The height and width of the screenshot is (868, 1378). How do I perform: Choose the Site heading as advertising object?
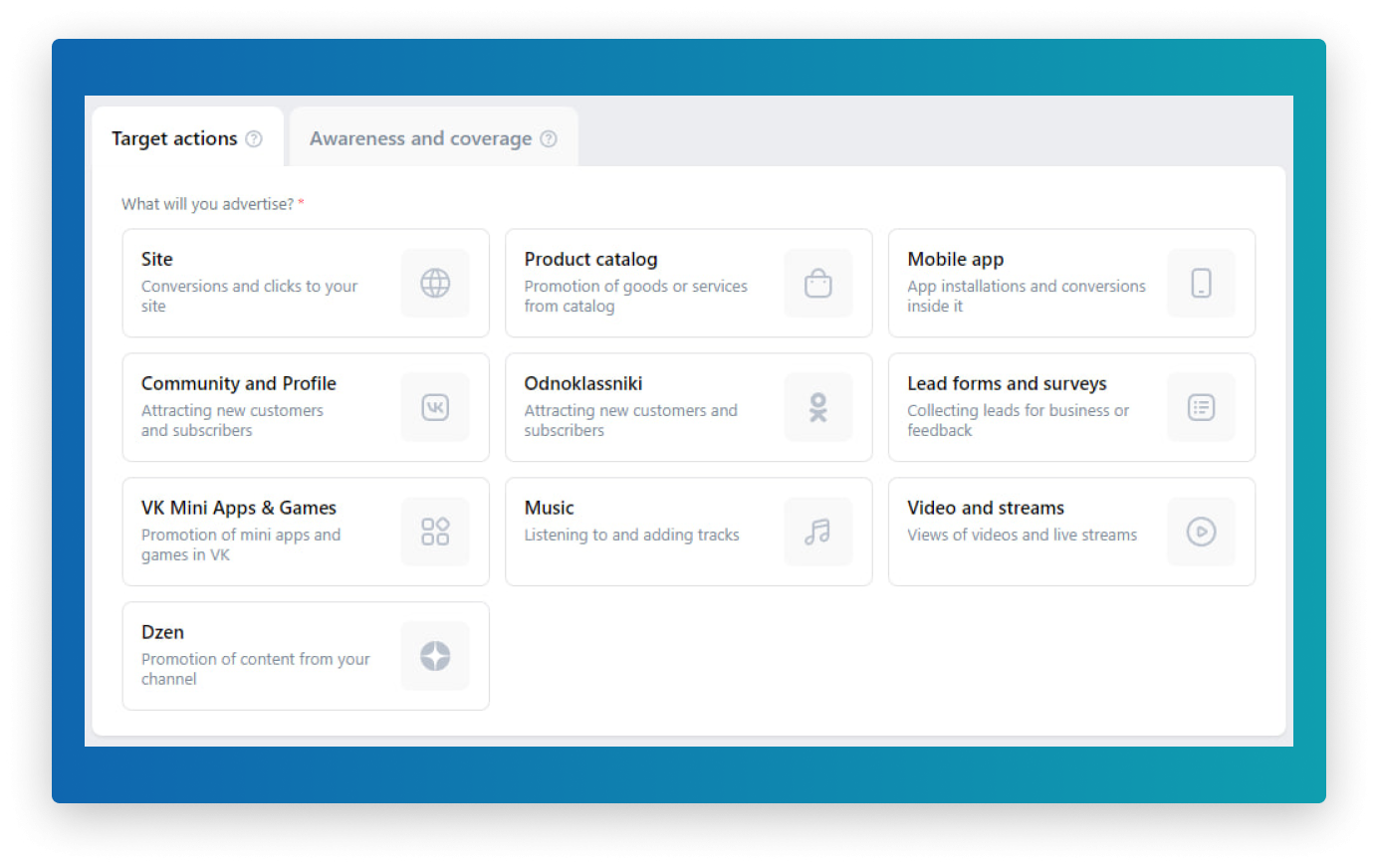tap(157, 260)
